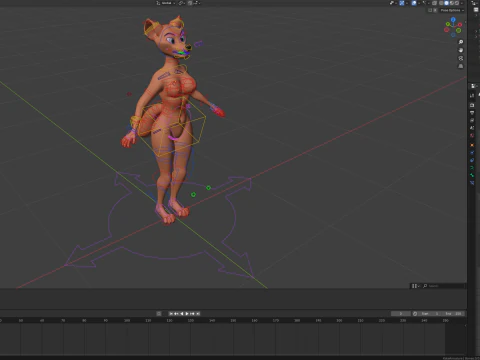This screenshot has width=480, height=360.
Task: Open the Armature data properties tab
Action: coord(472,167)
